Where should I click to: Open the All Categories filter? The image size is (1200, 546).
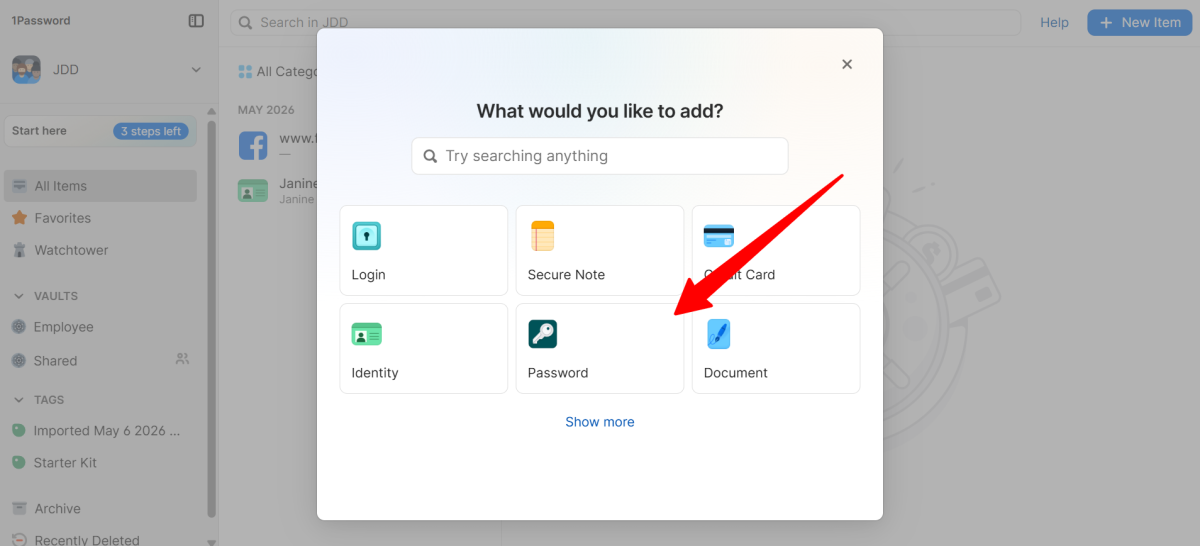pyautogui.click(x=278, y=72)
